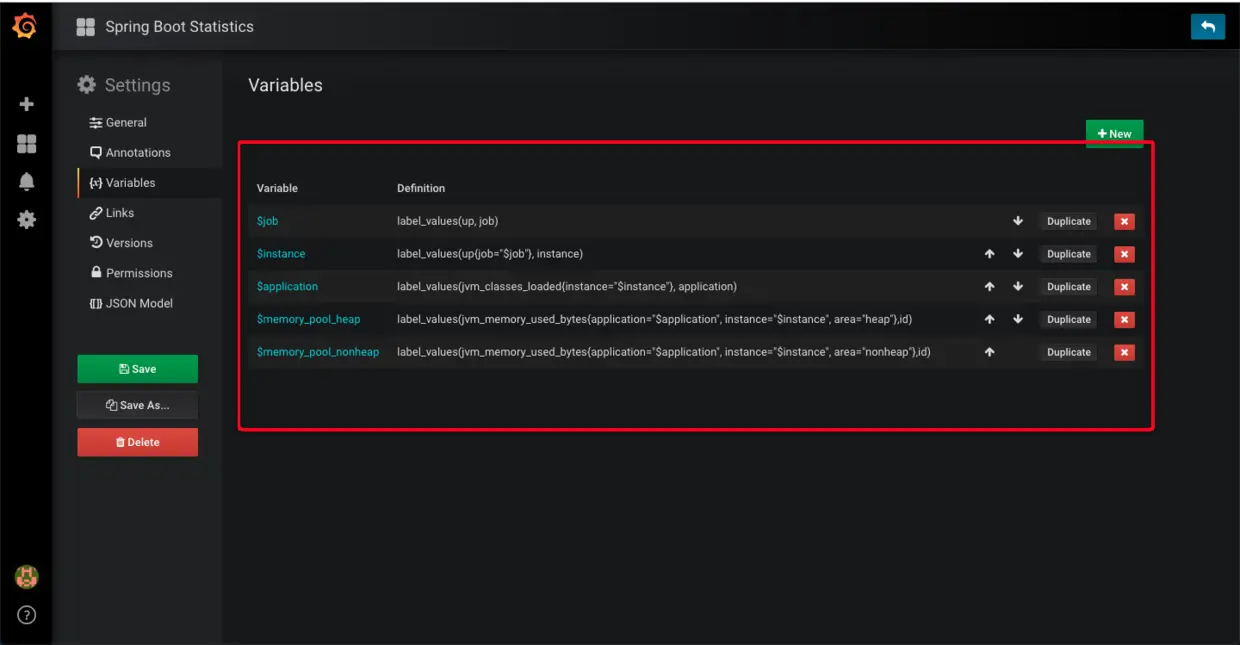The width and height of the screenshot is (1240, 645).
Task: Open the user avatar profile
Action: pyautogui.click(x=26, y=577)
